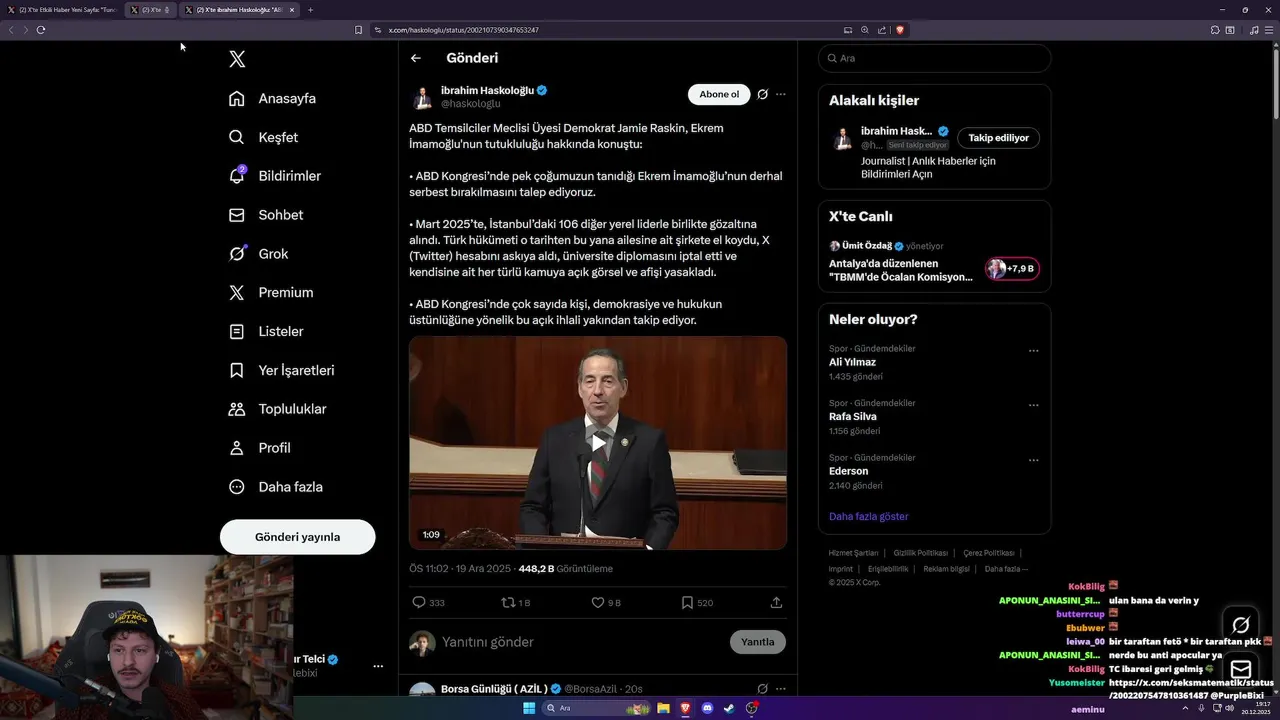Screen dimensions: 1280x720
Task: Open Brave browser taskbar icon
Action: 685,708
